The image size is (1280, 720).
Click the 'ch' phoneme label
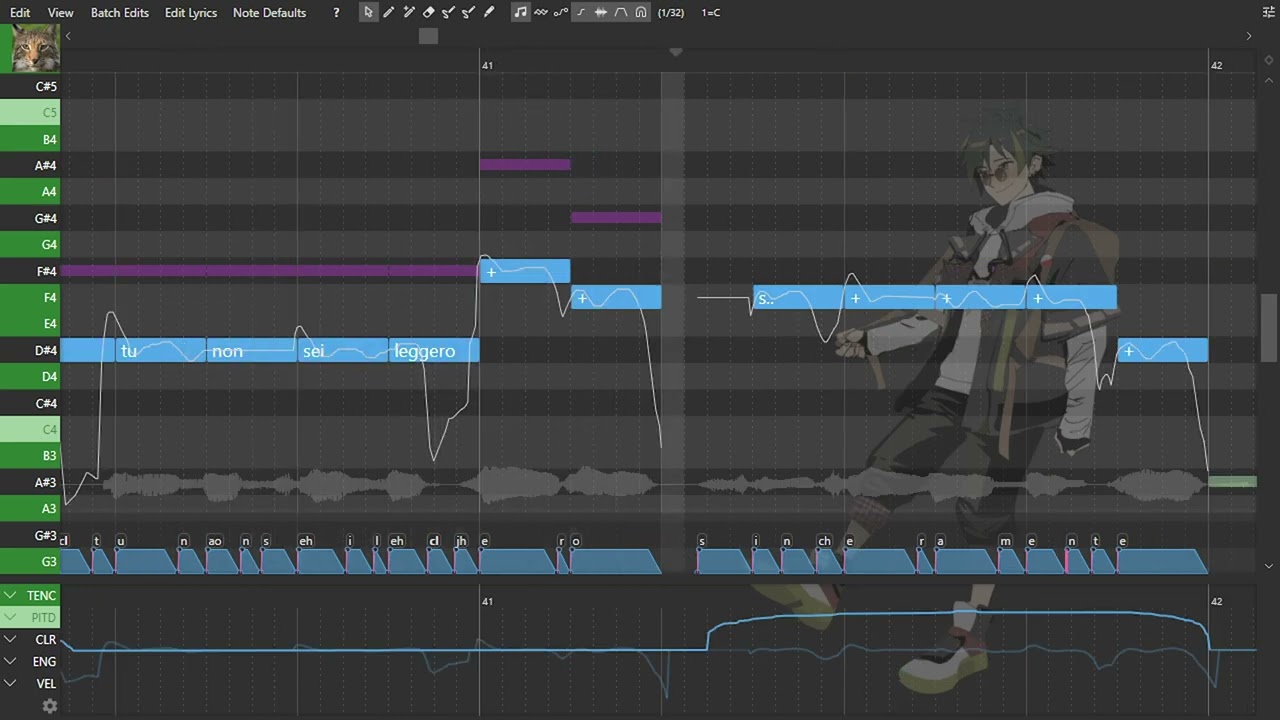[824, 541]
